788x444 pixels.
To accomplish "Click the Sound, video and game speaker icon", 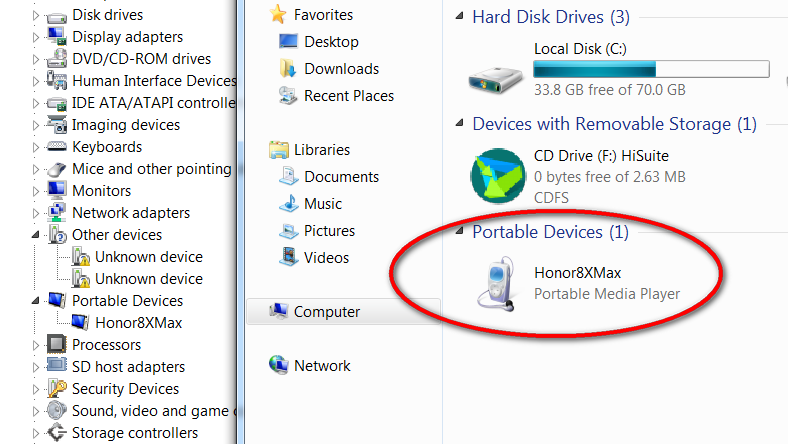I will 56,411.
